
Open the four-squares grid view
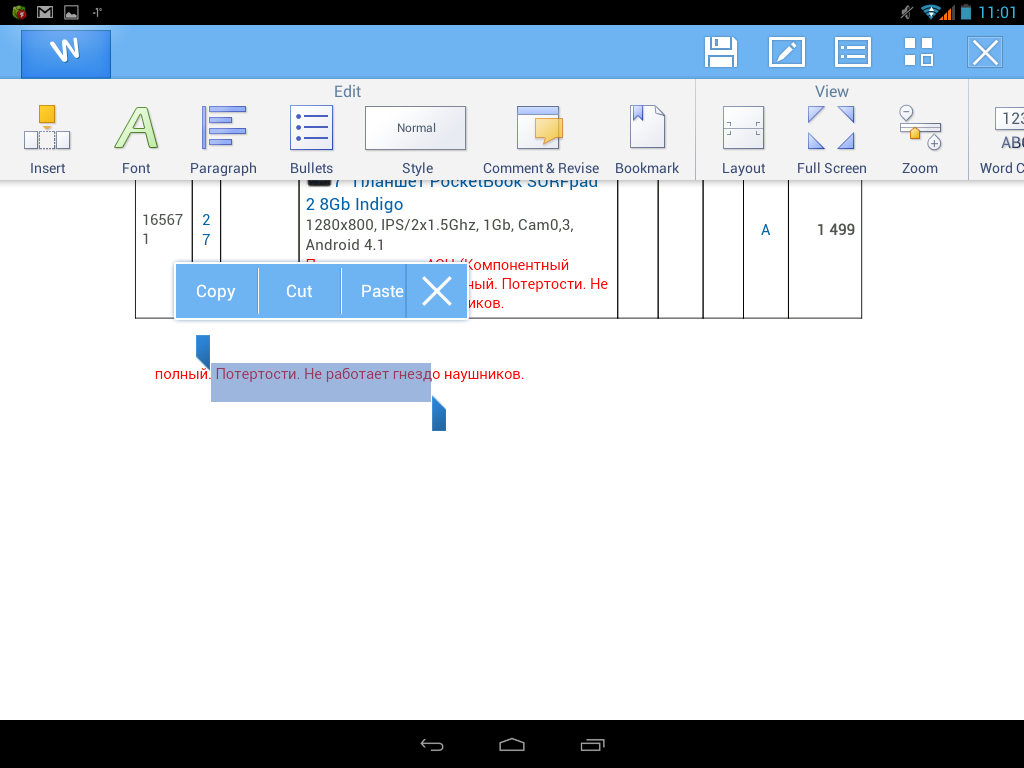click(x=918, y=52)
